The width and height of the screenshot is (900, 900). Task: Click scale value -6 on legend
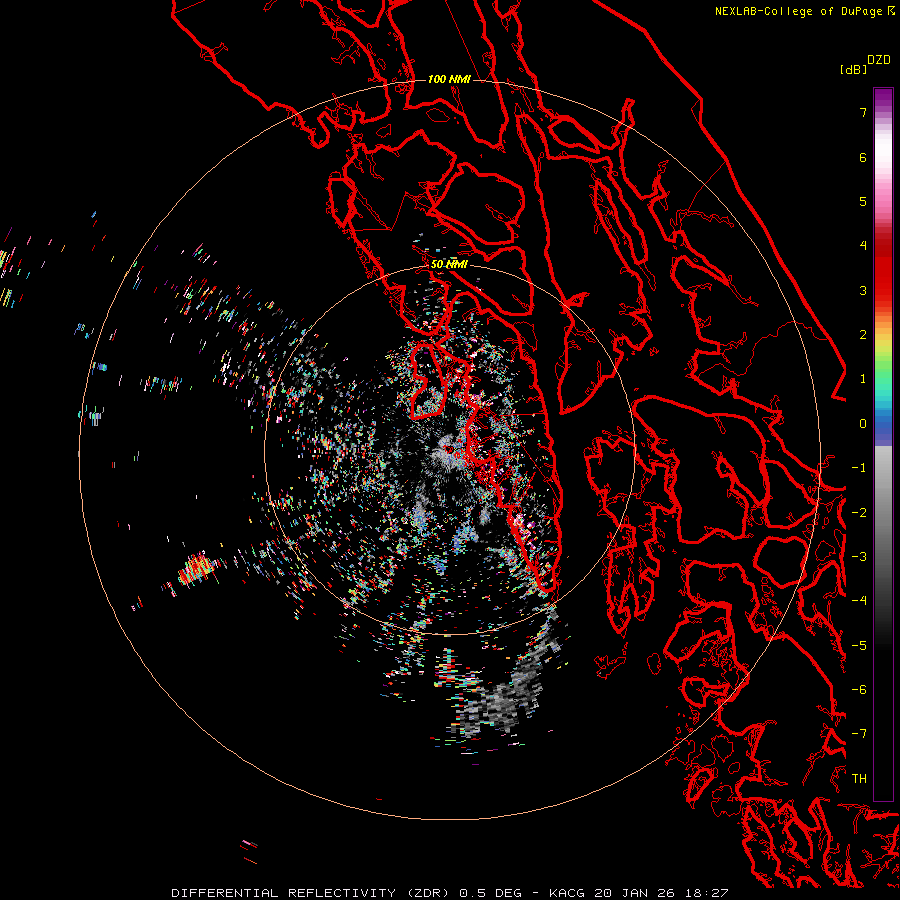[x=859, y=690]
